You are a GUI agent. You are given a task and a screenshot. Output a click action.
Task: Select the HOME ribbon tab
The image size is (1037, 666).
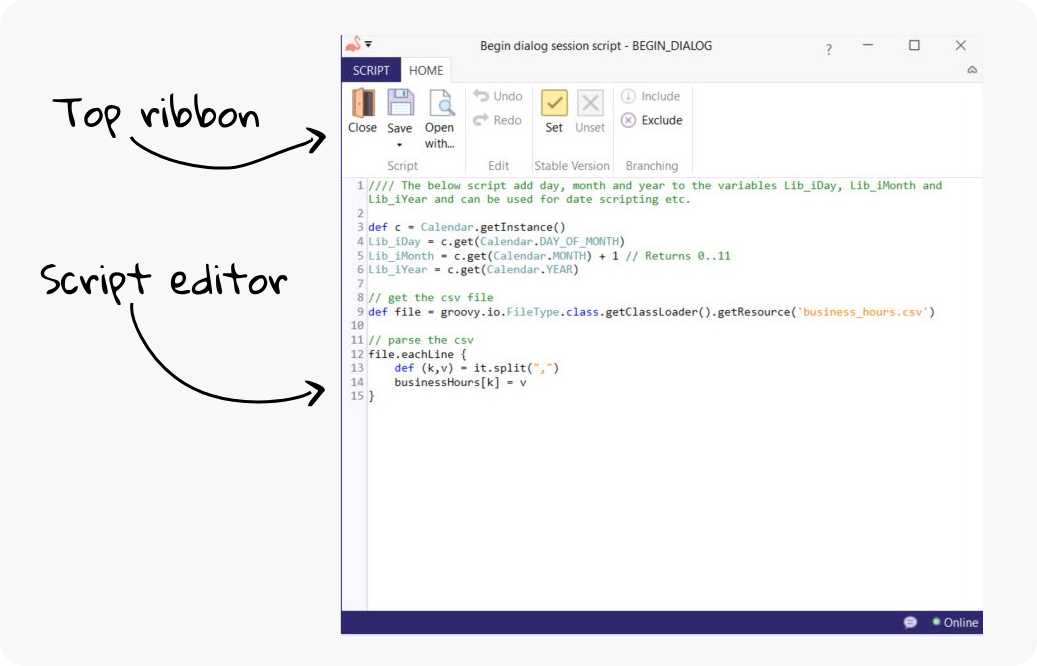coord(424,70)
